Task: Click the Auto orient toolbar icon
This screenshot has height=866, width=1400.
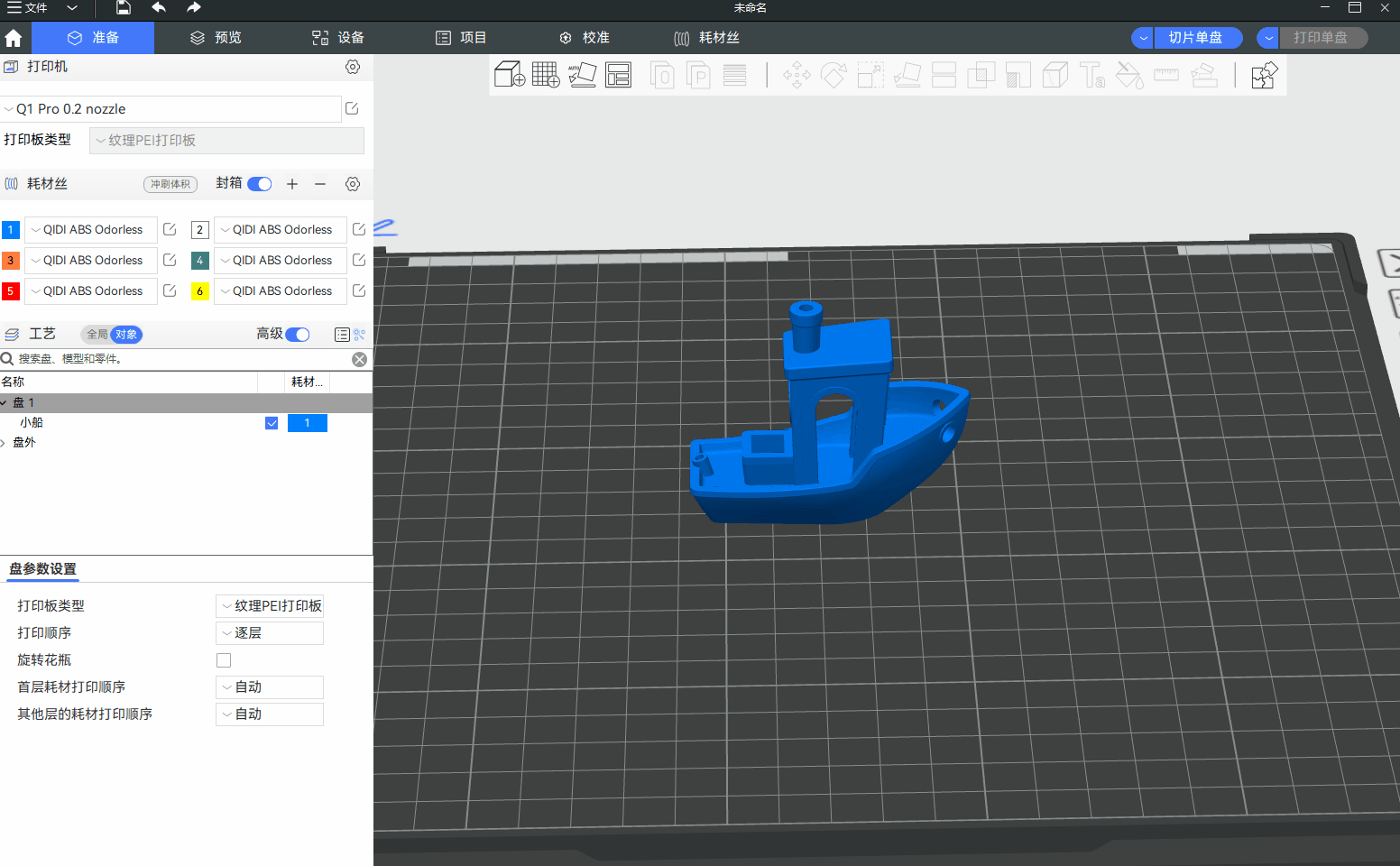Action: pyautogui.click(x=582, y=75)
